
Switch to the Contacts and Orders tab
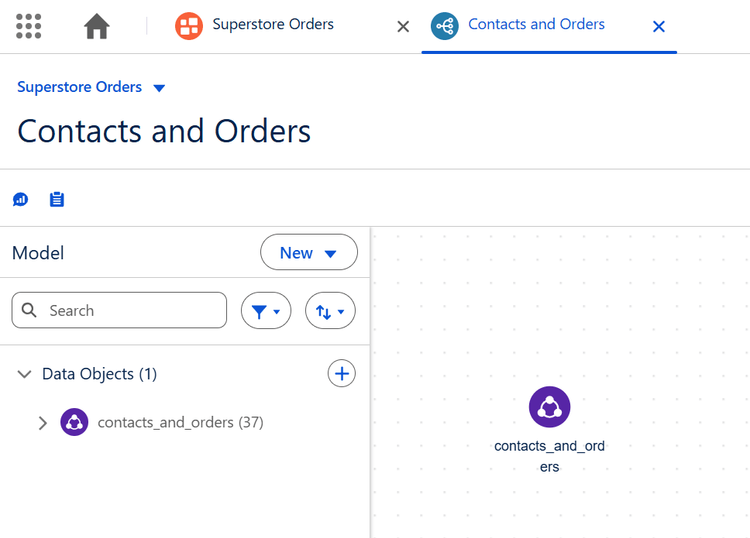536,25
